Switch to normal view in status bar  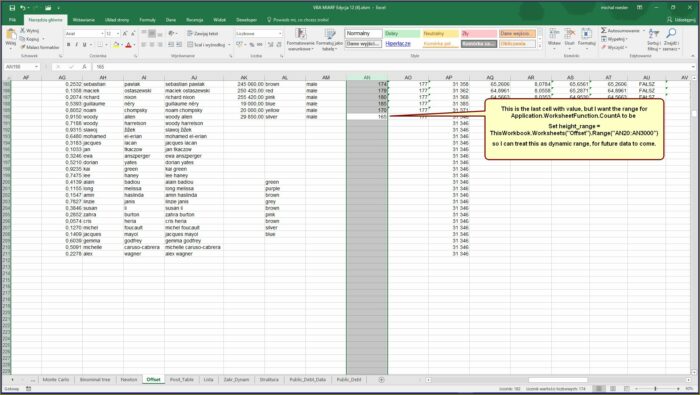(x=600, y=389)
